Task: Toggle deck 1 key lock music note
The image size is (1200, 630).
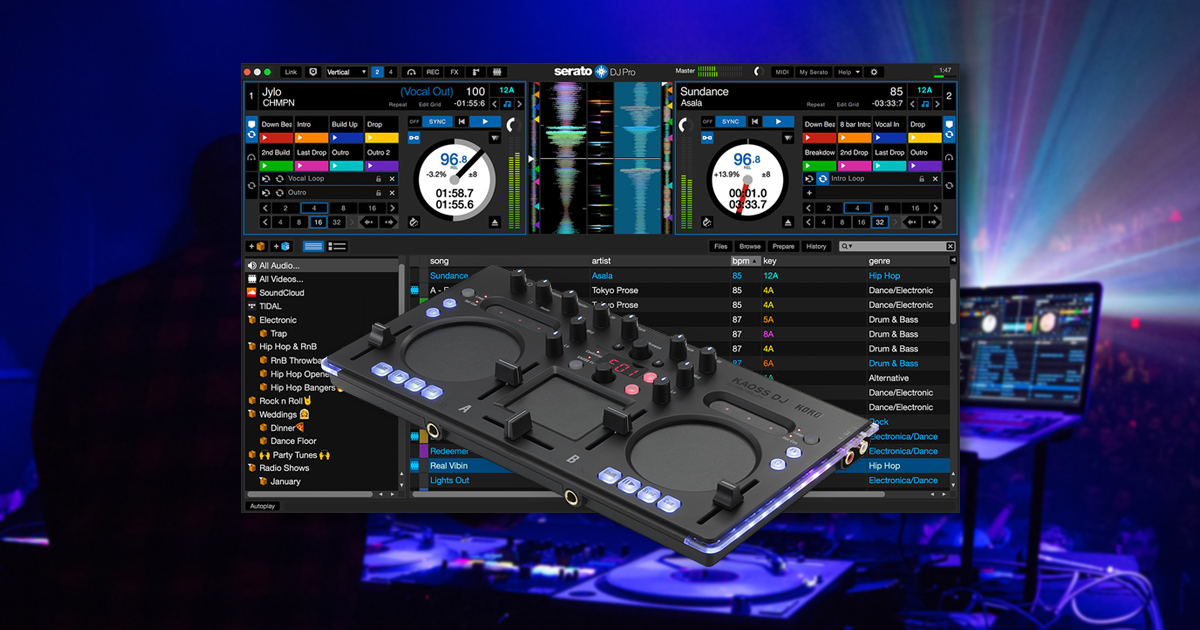Action: 507,104
